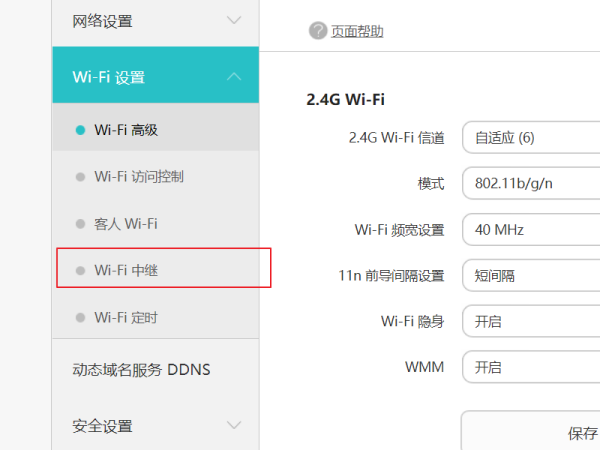This screenshot has width=600, height=450.
Task: Open the Wi-Fi 访问控制 page
Action: (139, 177)
